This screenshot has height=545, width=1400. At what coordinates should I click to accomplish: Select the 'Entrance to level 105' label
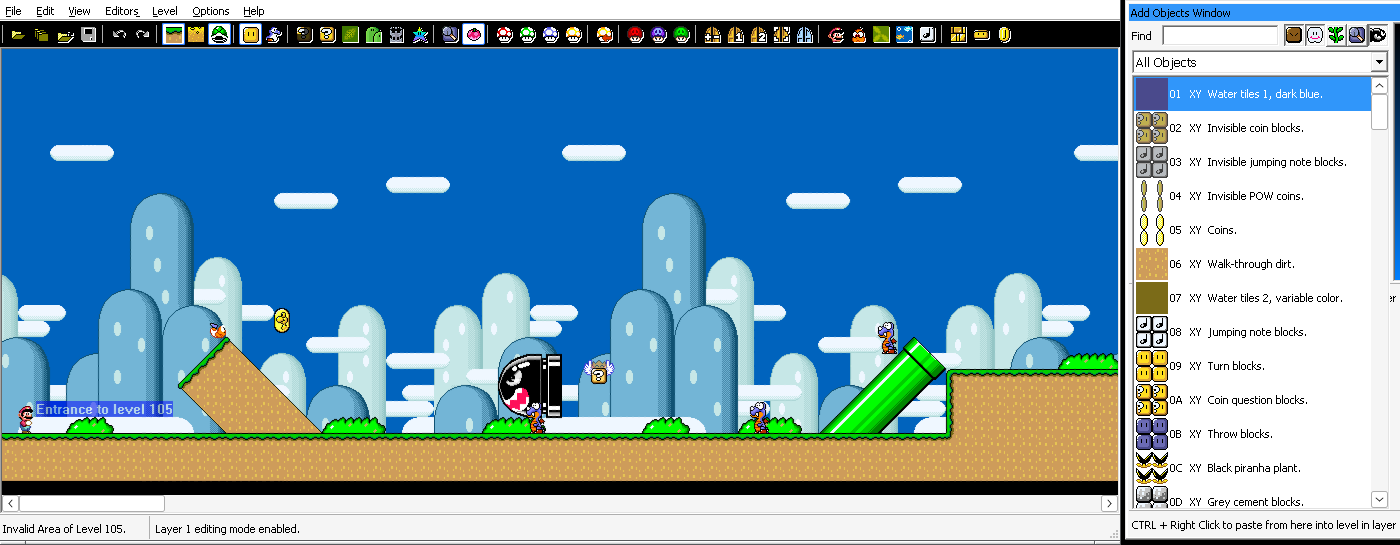[104, 409]
